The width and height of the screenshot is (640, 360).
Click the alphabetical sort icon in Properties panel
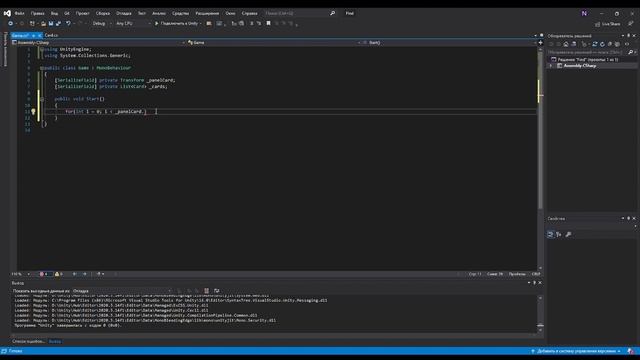click(559, 234)
